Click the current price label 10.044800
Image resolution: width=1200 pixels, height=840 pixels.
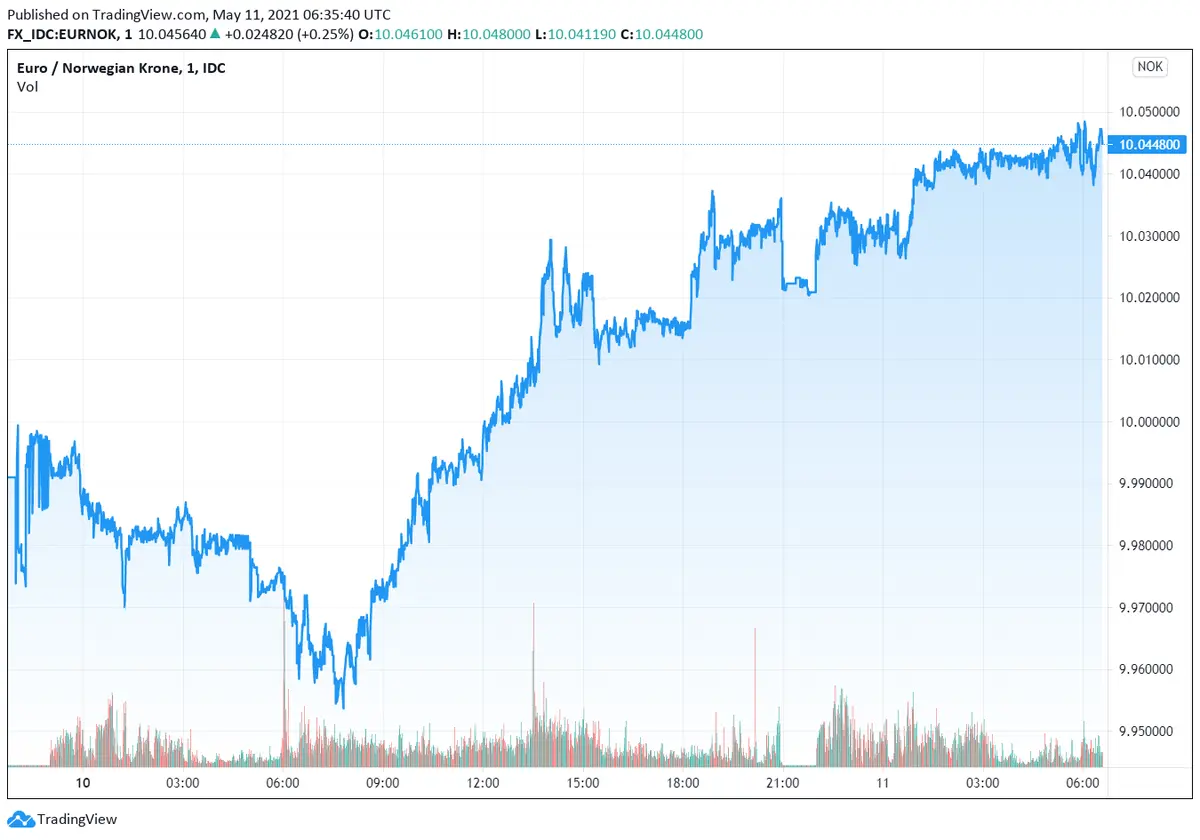pos(1150,145)
